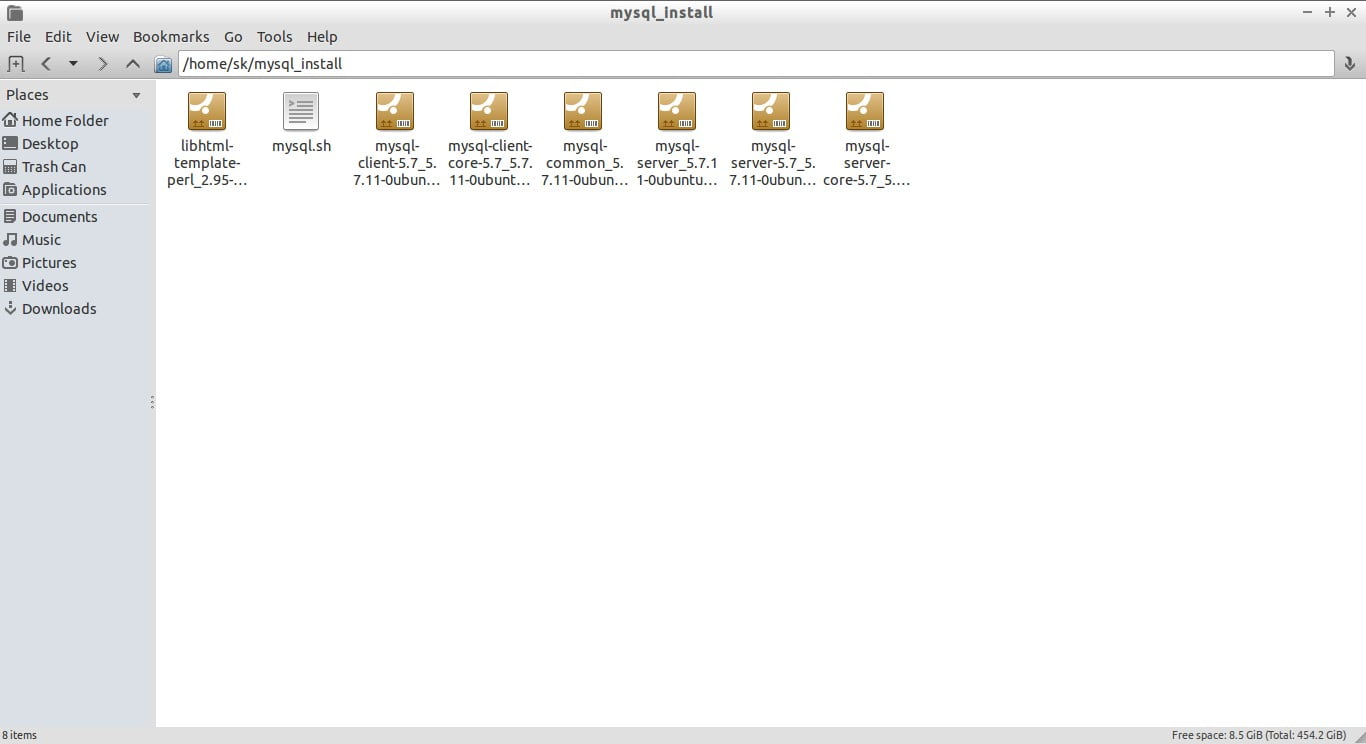
Task: Select the libhtml-template-perl package icon
Action: click(207, 111)
